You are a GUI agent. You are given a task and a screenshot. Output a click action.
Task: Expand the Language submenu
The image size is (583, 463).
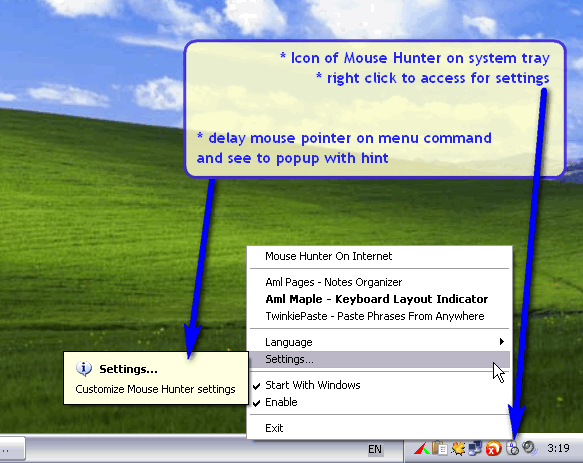379,342
